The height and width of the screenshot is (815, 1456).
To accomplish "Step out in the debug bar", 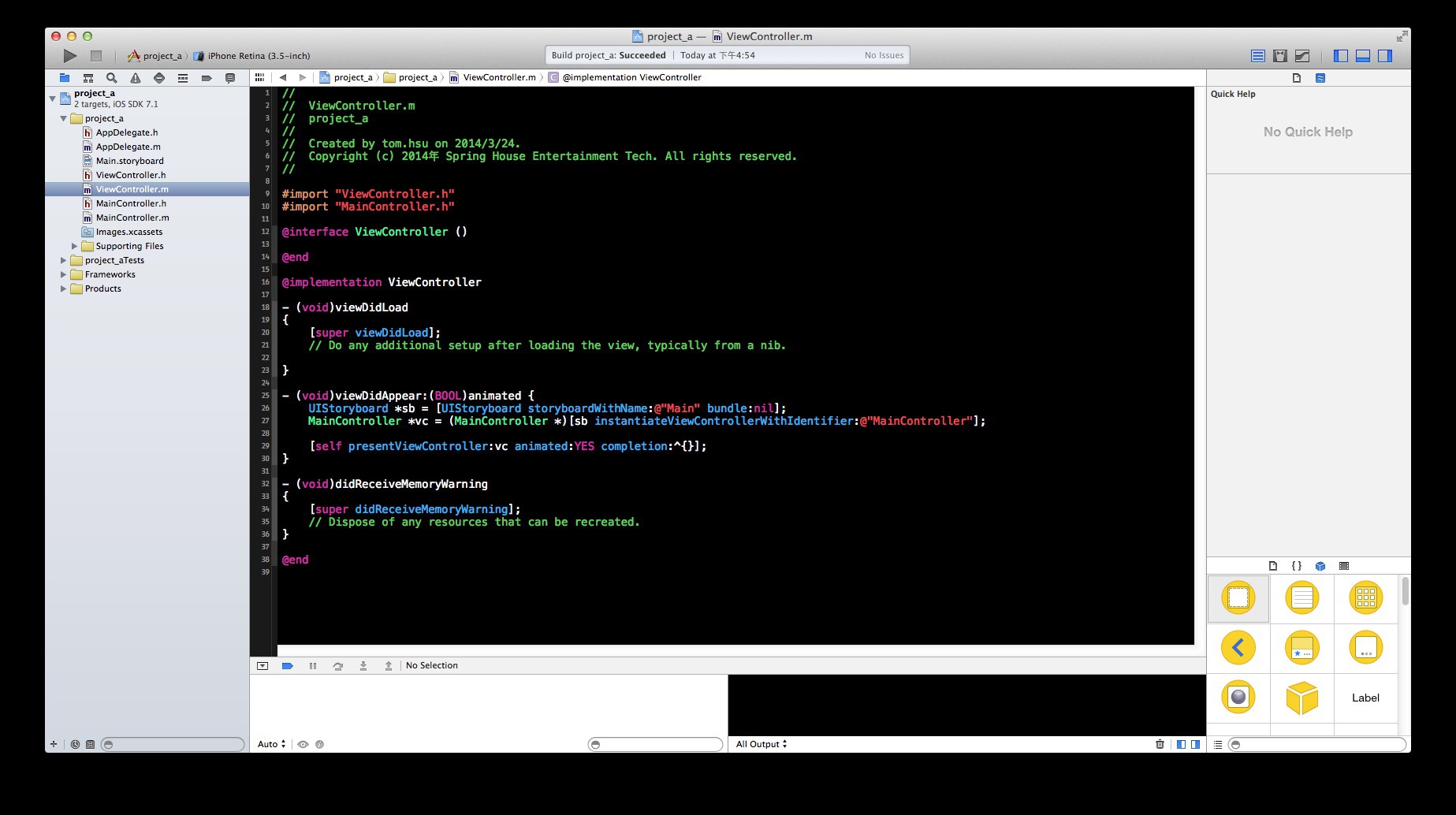I will (x=389, y=666).
